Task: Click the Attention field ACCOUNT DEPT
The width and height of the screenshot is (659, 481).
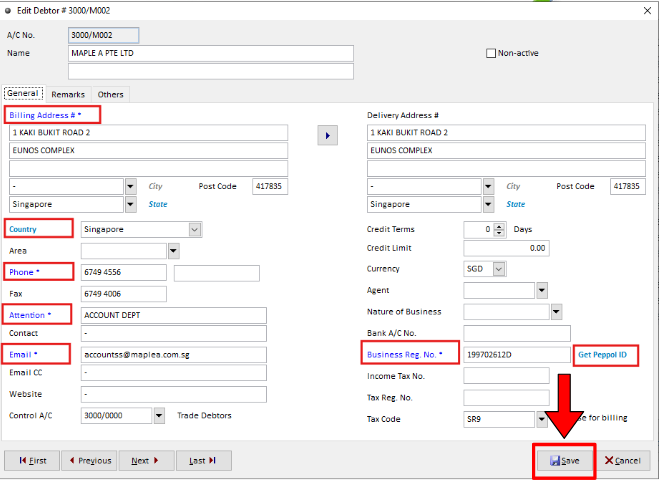Action: click(174, 315)
